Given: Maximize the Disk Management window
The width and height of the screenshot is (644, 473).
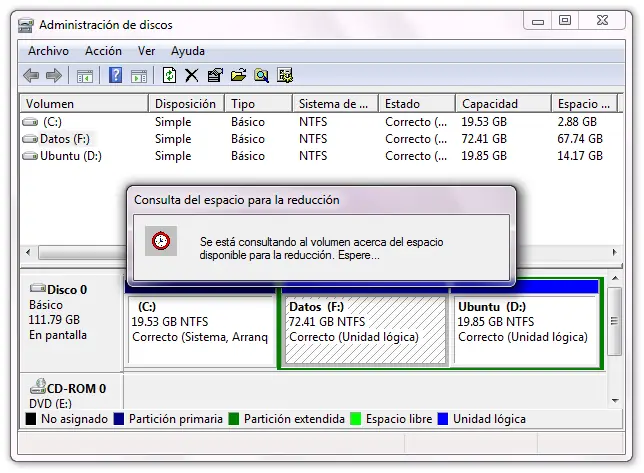Looking at the screenshot, I should point(565,21).
